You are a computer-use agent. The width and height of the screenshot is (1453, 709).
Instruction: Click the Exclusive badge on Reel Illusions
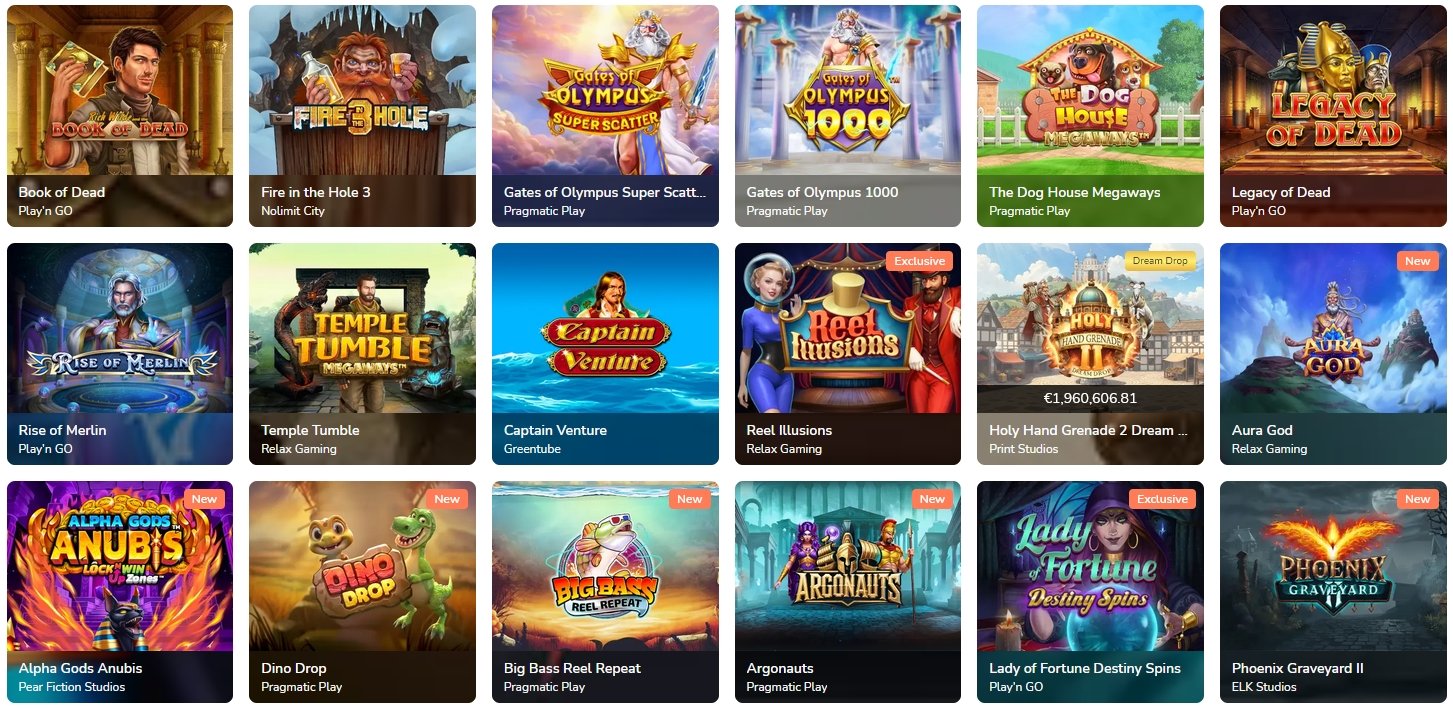[919, 261]
